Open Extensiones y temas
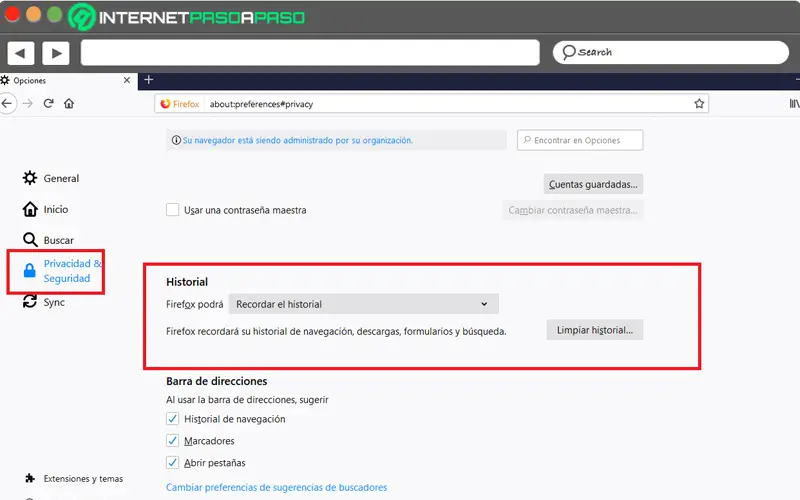Image resolution: width=800 pixels, height=500 pixels. tap(73, 479)
